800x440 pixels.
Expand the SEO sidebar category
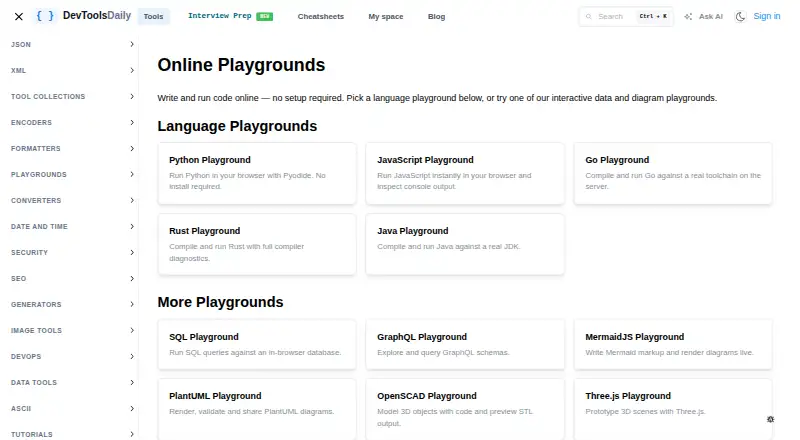point(72,279)
